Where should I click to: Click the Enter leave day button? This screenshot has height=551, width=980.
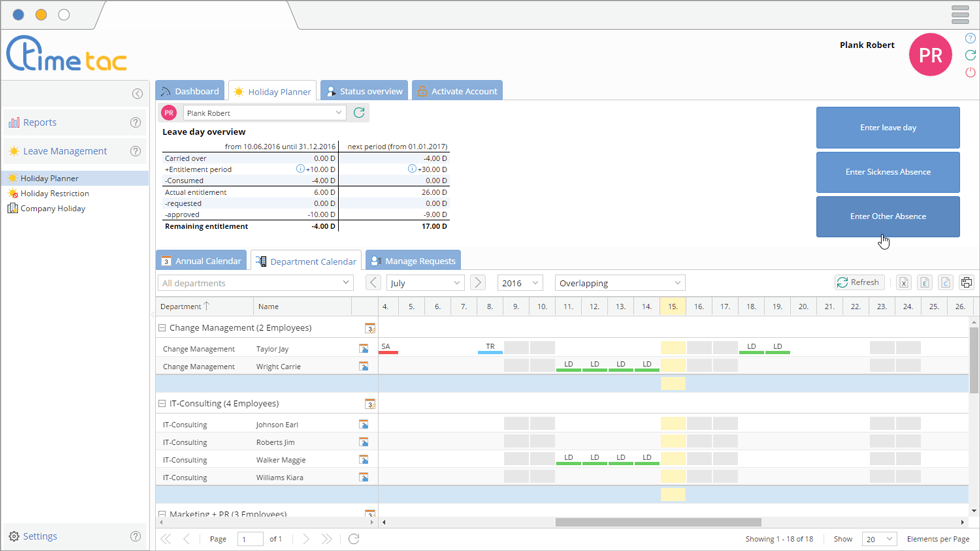point(888,128)
